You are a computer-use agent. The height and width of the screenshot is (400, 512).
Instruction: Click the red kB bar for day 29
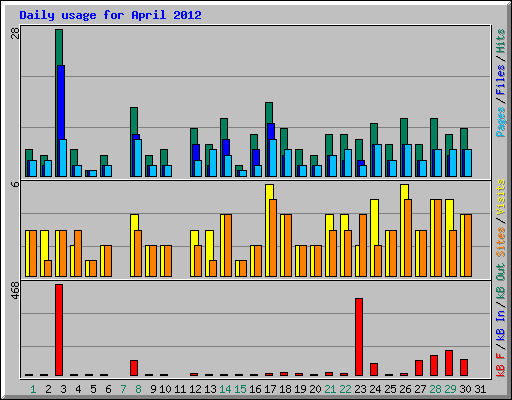449,363
